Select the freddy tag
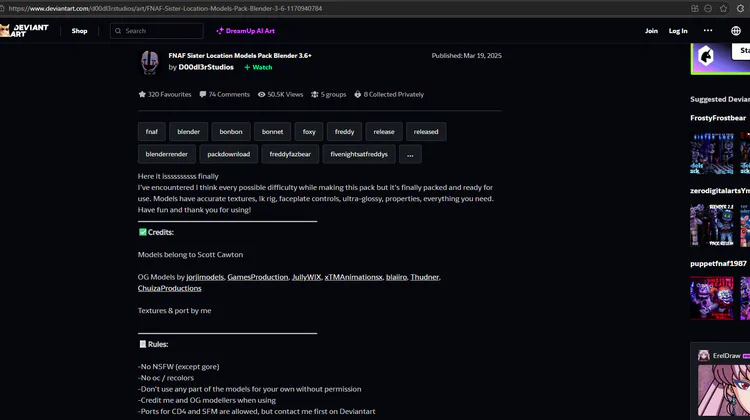 pyautogui.click(x=344, y=132)
